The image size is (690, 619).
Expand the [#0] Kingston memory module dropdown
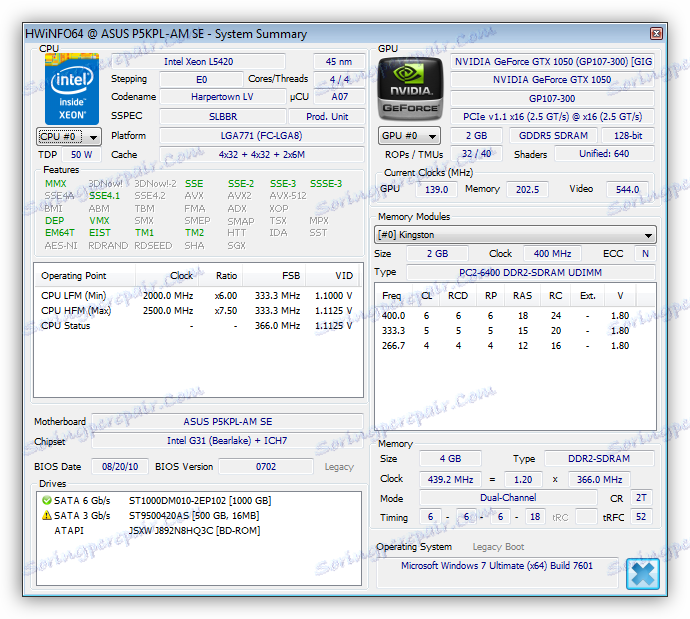[515, 235]
